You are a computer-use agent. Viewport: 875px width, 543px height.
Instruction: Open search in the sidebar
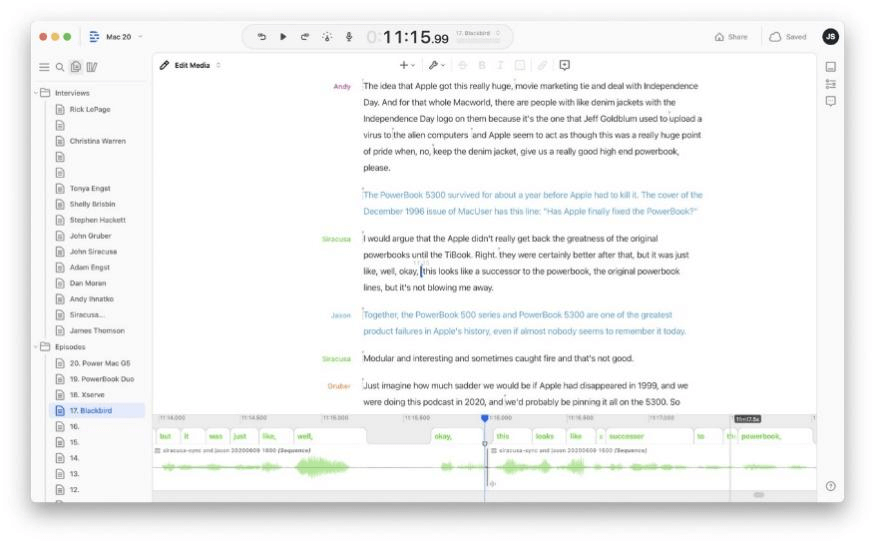(60, 67)
